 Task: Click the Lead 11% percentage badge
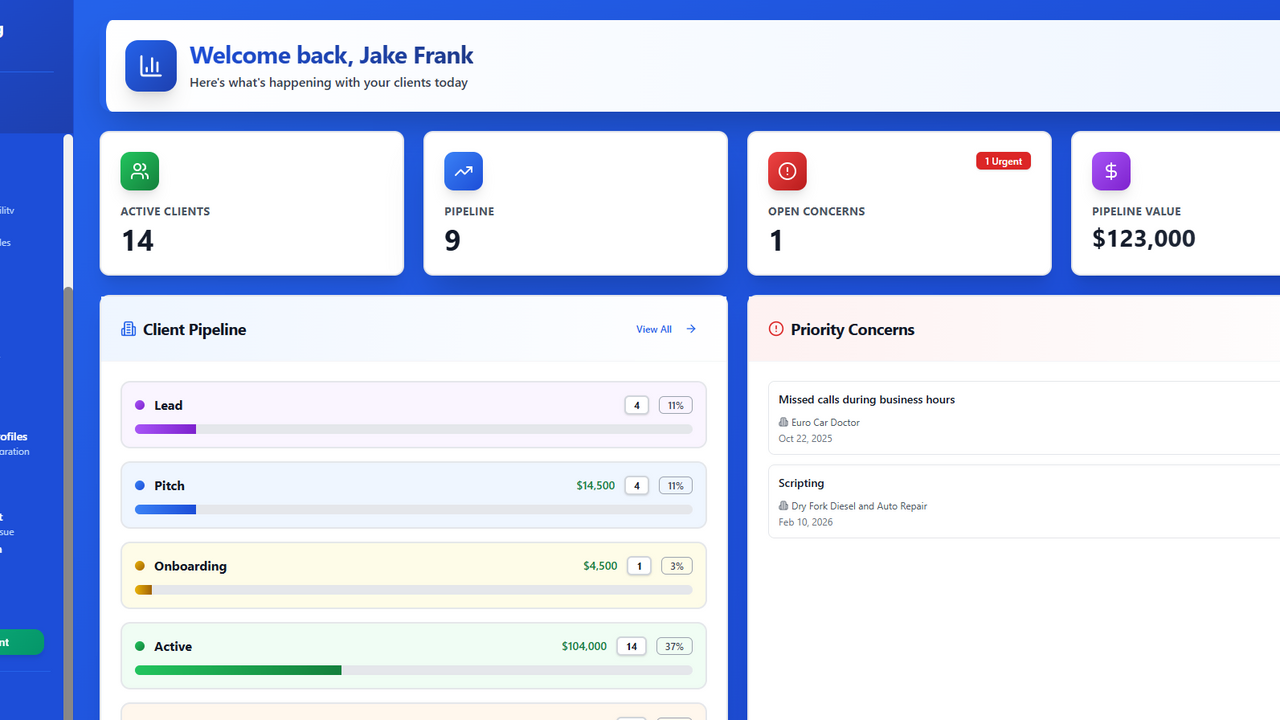pyautogui.click(x=676, y=405)
